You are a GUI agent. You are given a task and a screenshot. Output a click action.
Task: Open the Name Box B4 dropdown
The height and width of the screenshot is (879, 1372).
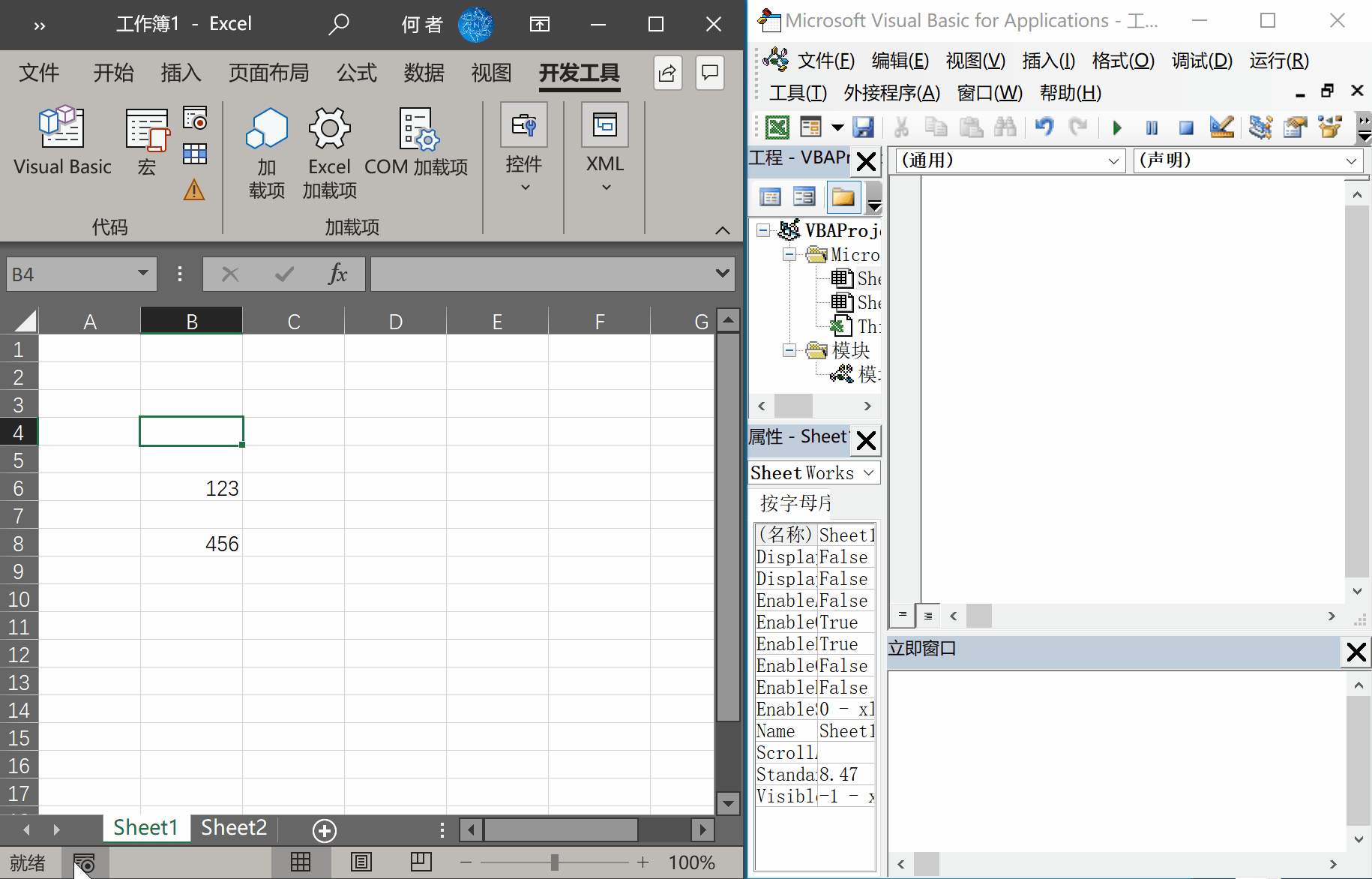pos(142,274)
